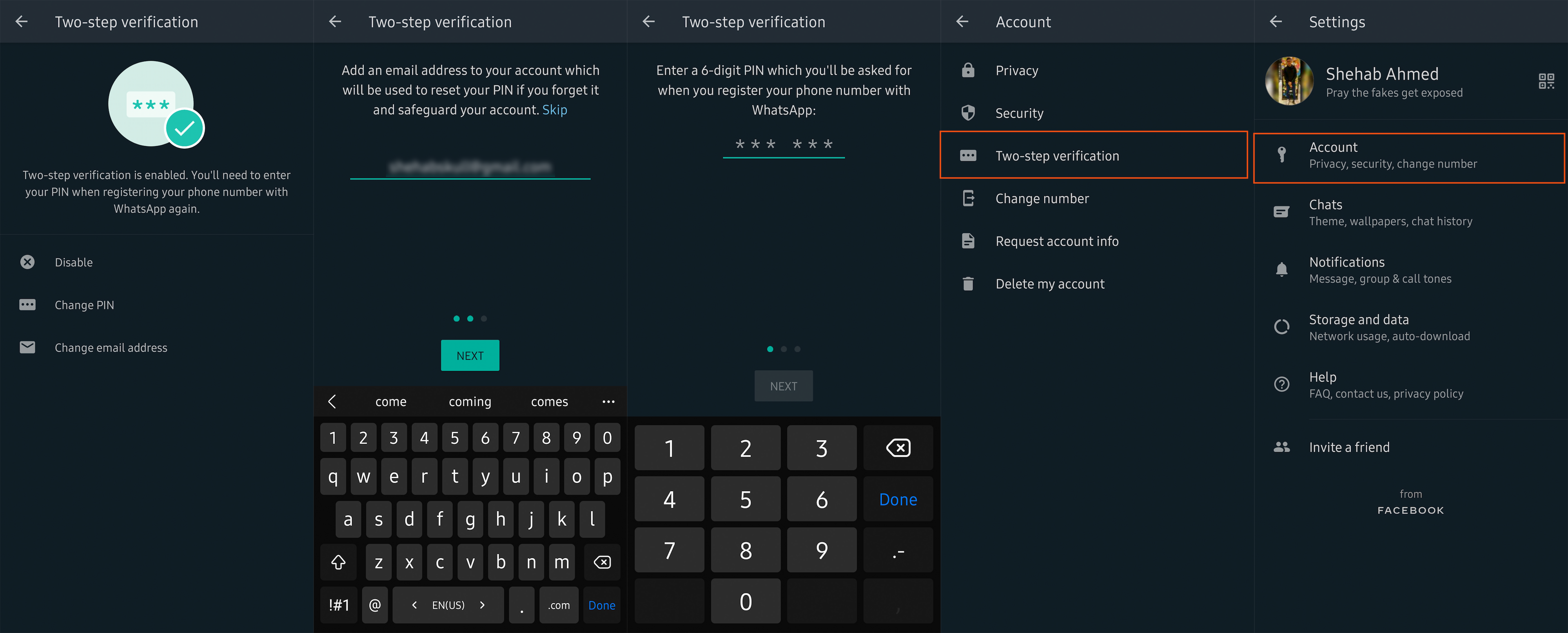
Task: Collapse suggestion bar with left chevron
Action: pos(332,402)
